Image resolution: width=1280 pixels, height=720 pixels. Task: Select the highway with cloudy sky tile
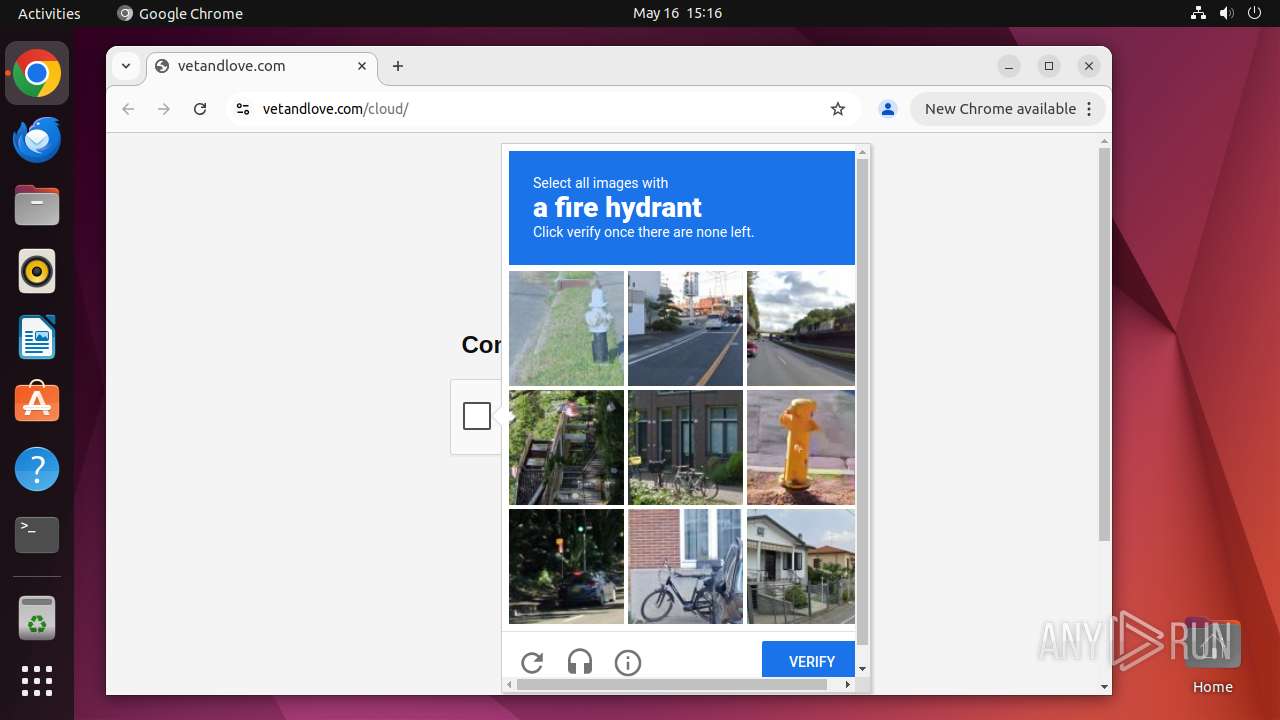coord(801,328)
